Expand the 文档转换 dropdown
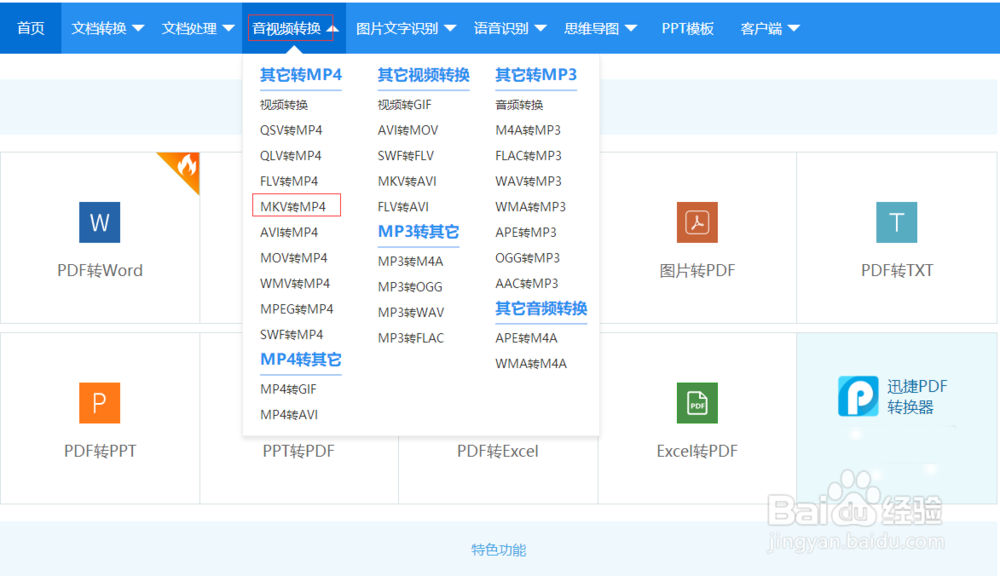This screenshot has width=1000, height=576. (106, 27)
